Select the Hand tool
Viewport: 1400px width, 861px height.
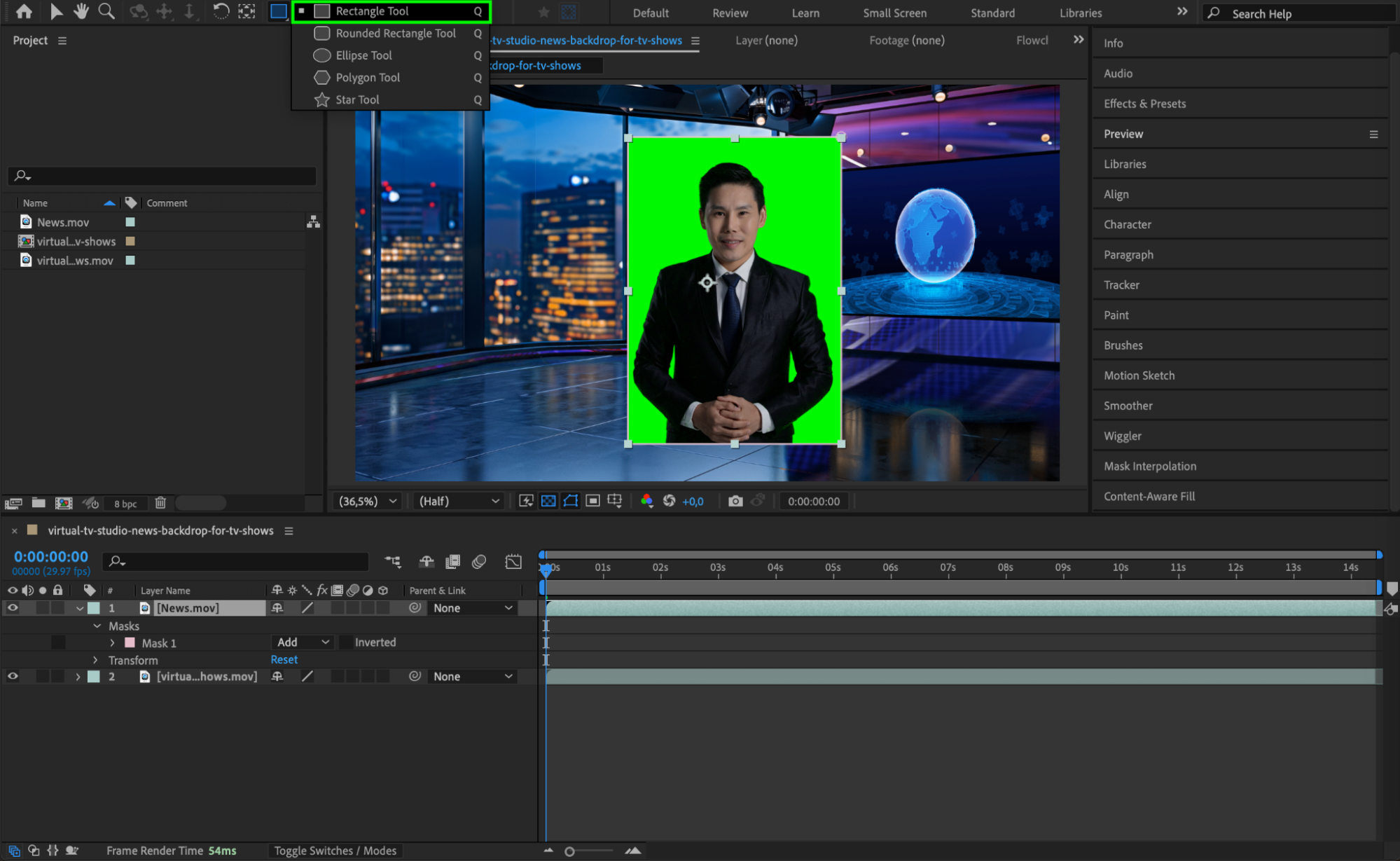point(81,11)
